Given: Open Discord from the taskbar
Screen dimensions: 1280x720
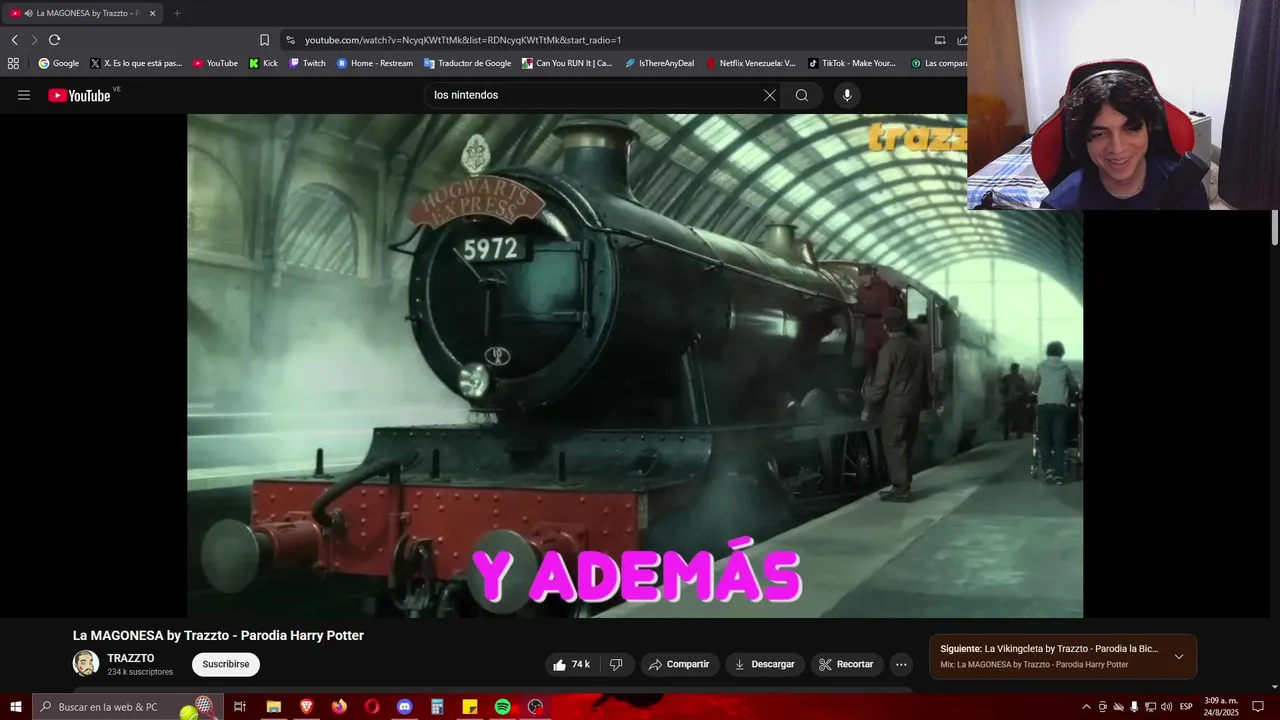Looking at the screenshot, I should [x=404, y=707].
